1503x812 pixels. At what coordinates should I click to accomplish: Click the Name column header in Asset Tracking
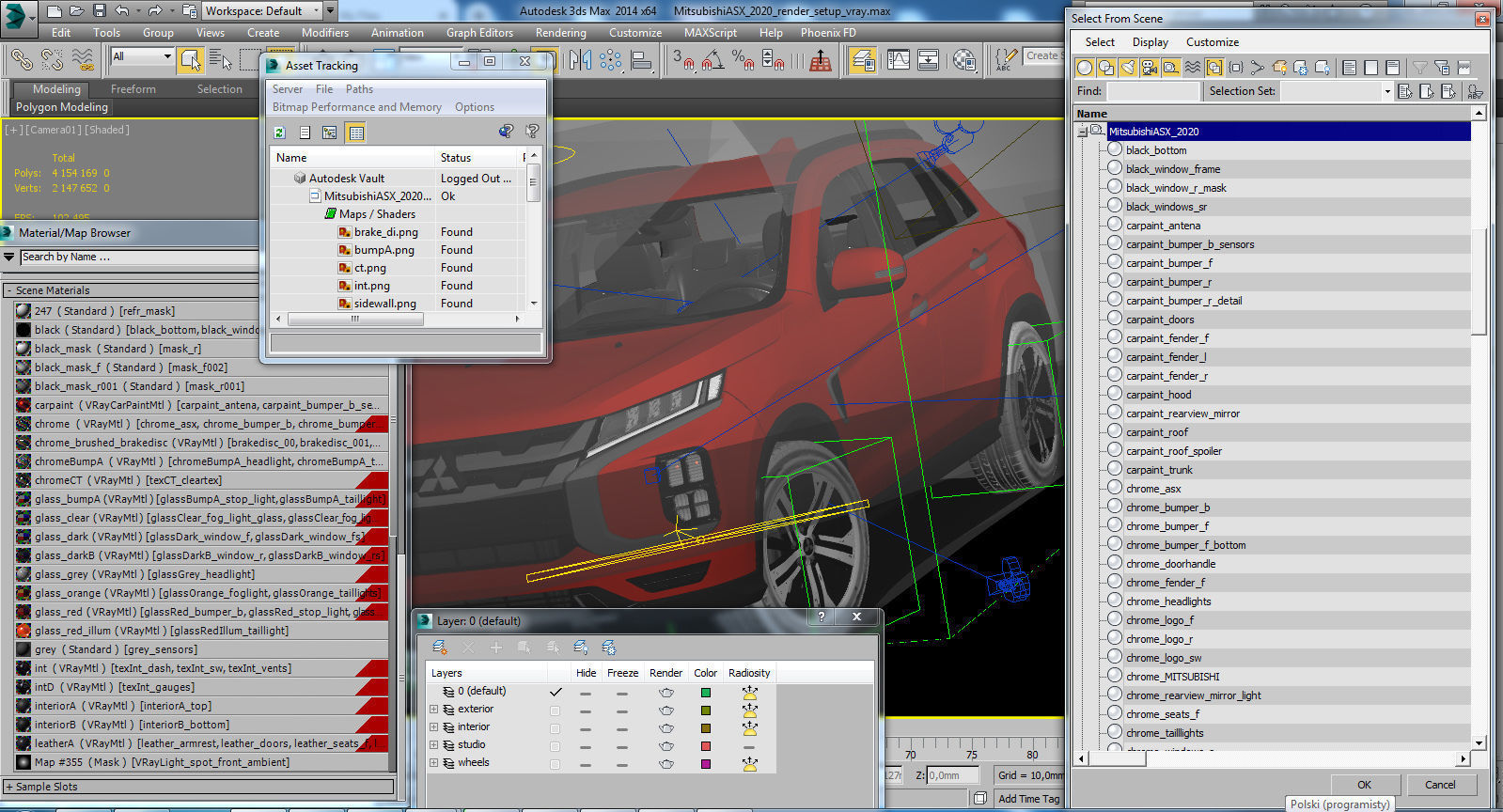[352, 158]
